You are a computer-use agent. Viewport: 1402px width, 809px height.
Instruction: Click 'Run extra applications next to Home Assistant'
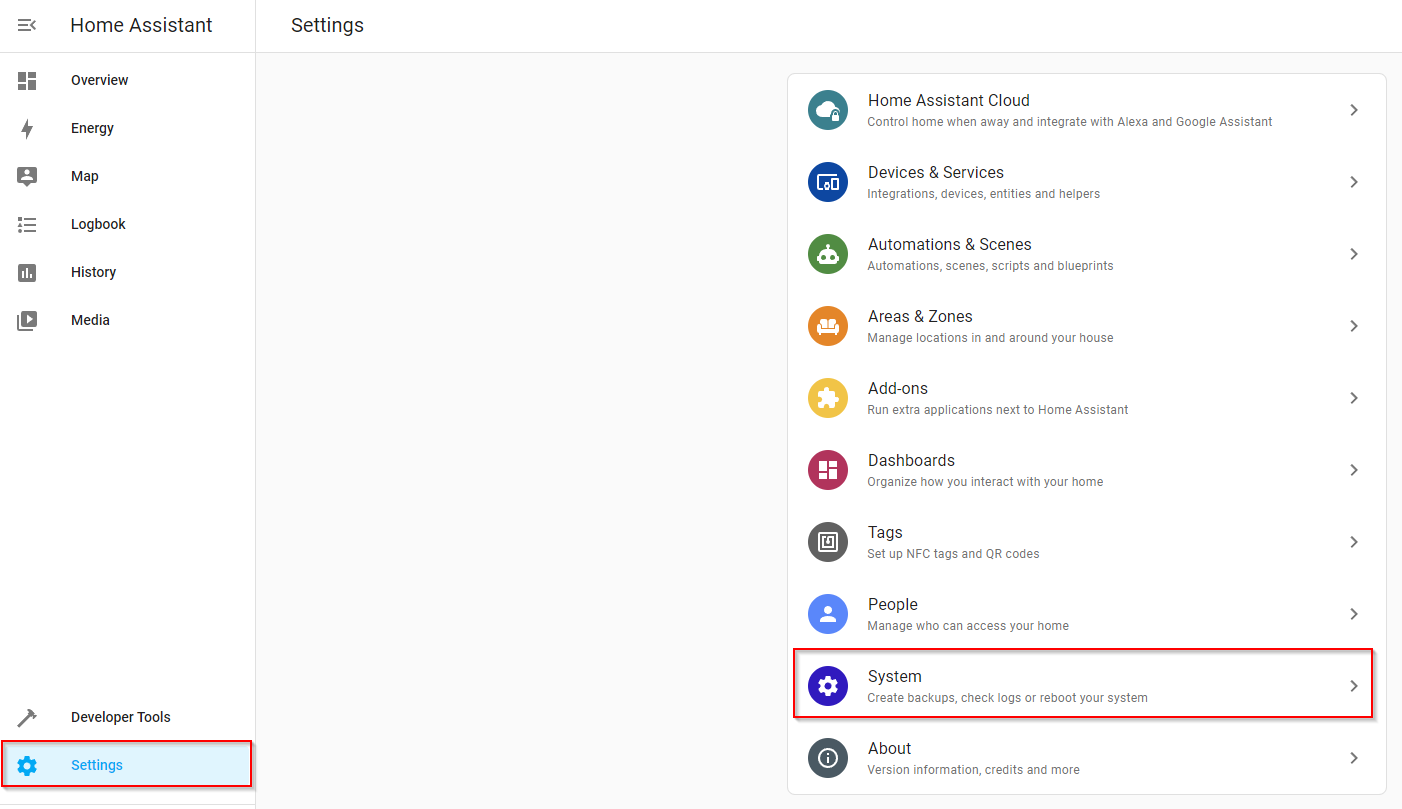(x=998, y=410)
